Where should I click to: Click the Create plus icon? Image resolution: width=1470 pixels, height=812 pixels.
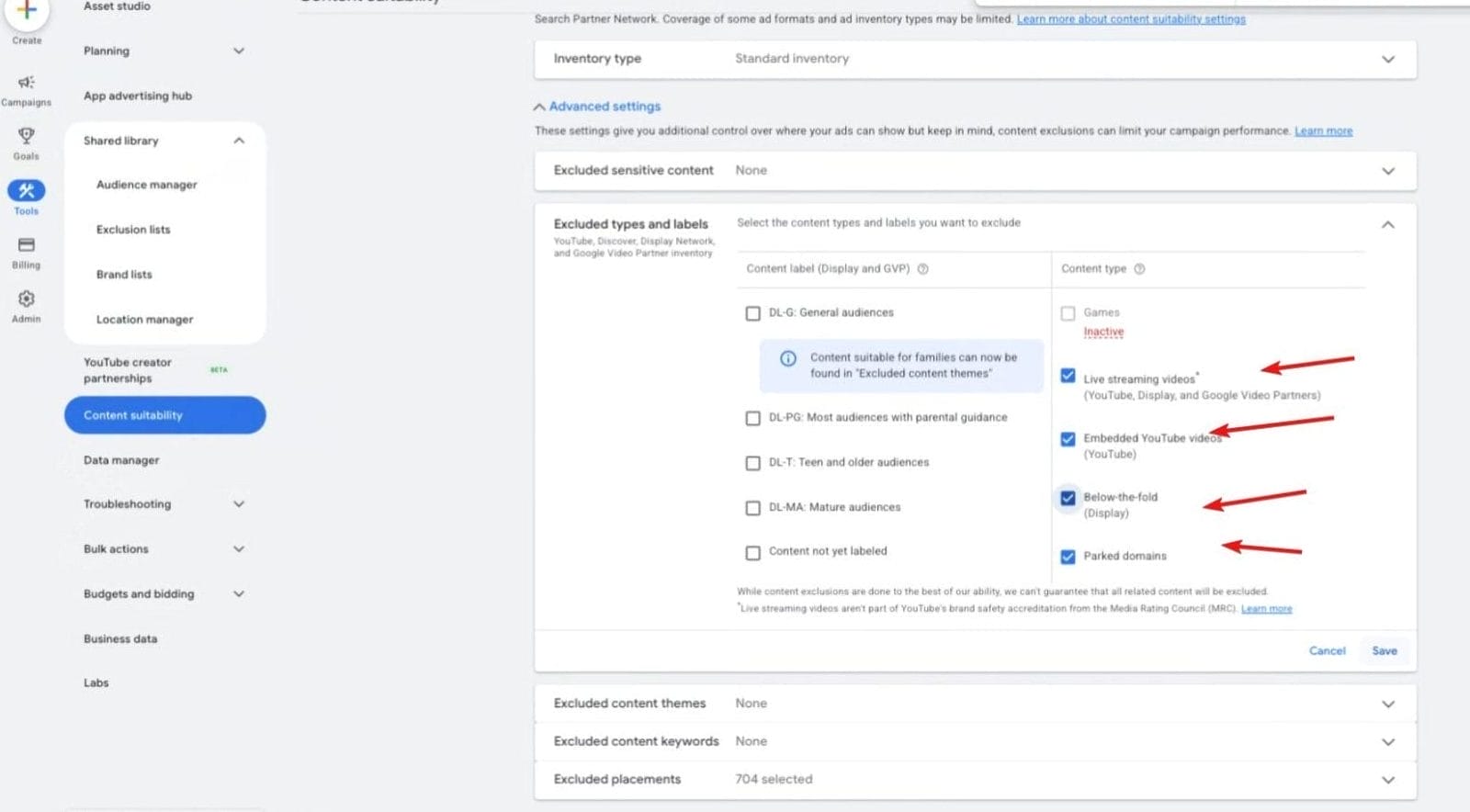point(27,9)
